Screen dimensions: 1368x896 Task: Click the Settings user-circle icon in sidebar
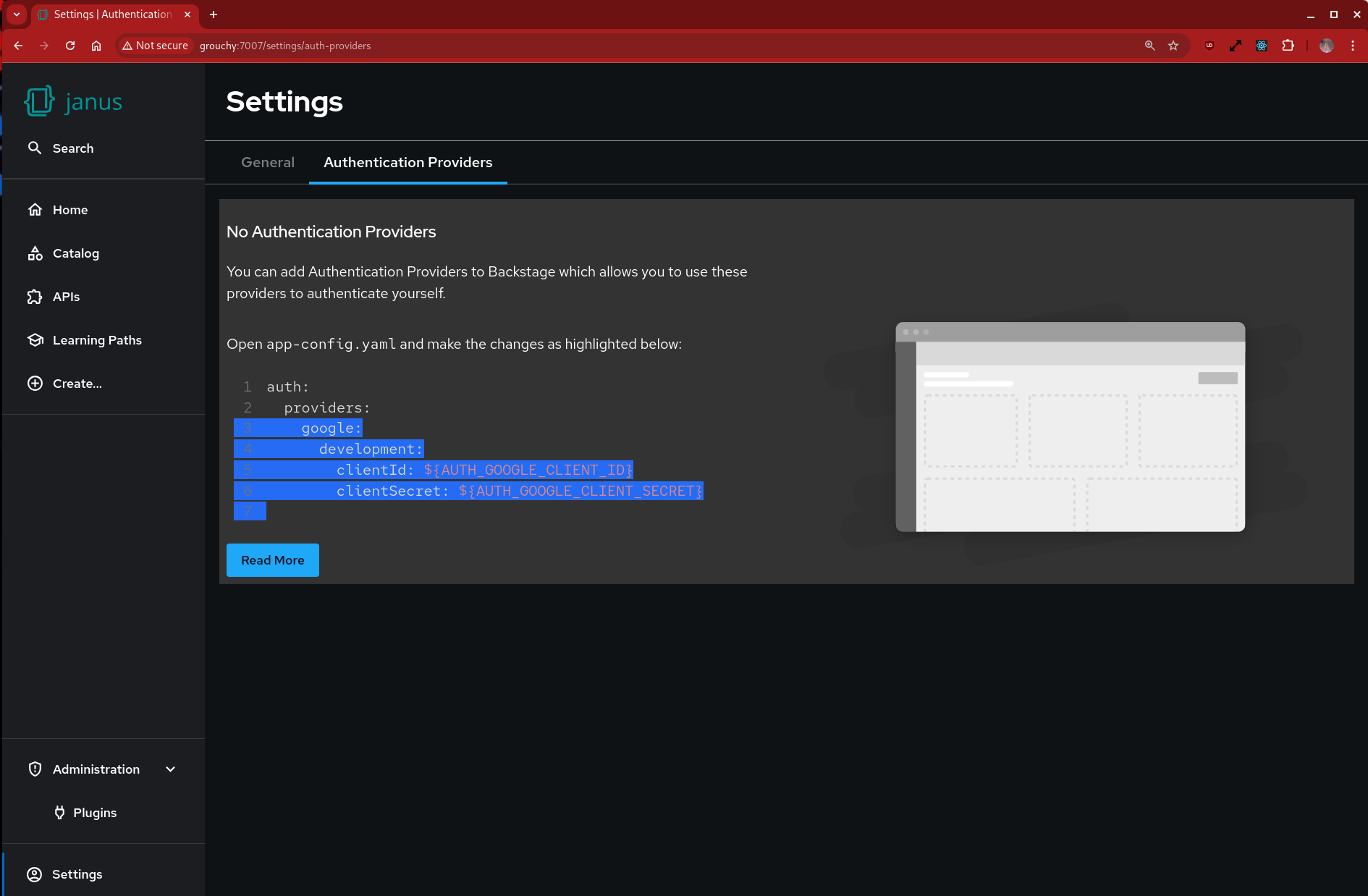point(34,874)
